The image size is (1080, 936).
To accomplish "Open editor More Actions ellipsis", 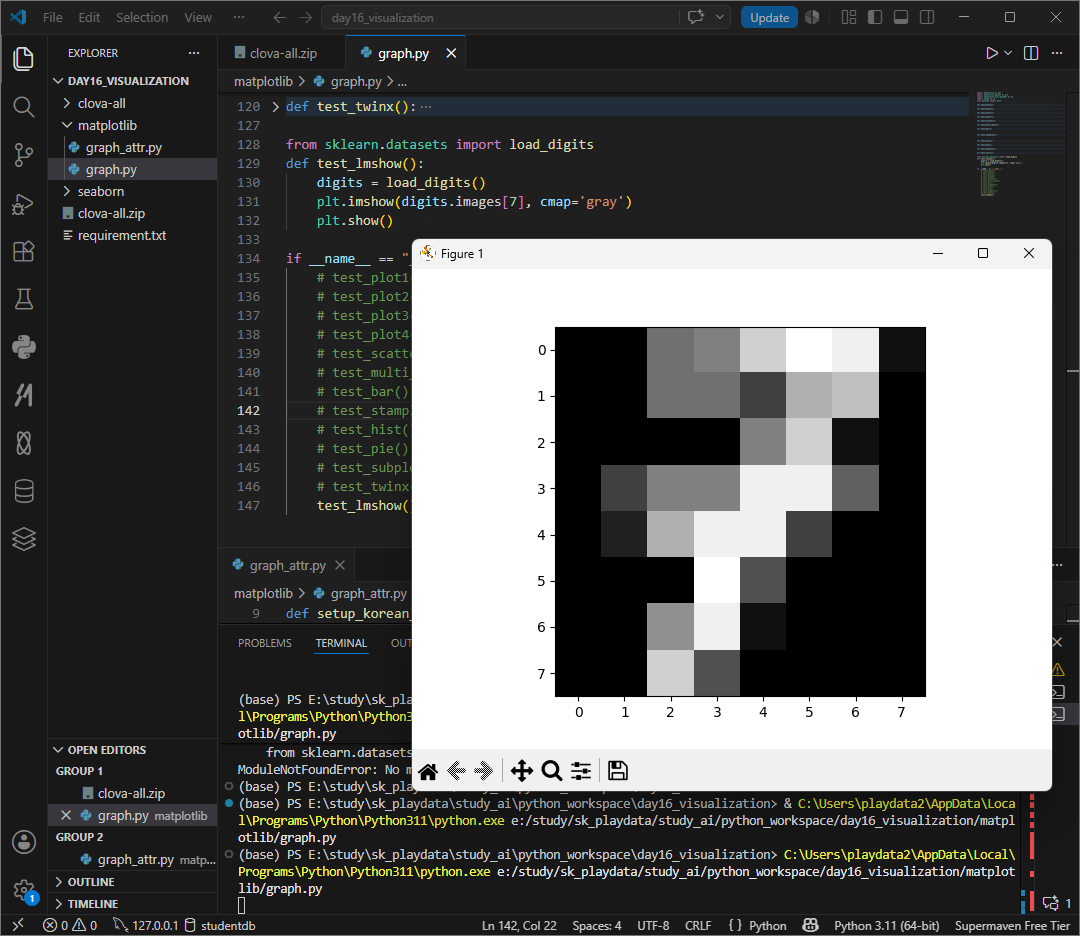I will tap(1057, 53).
